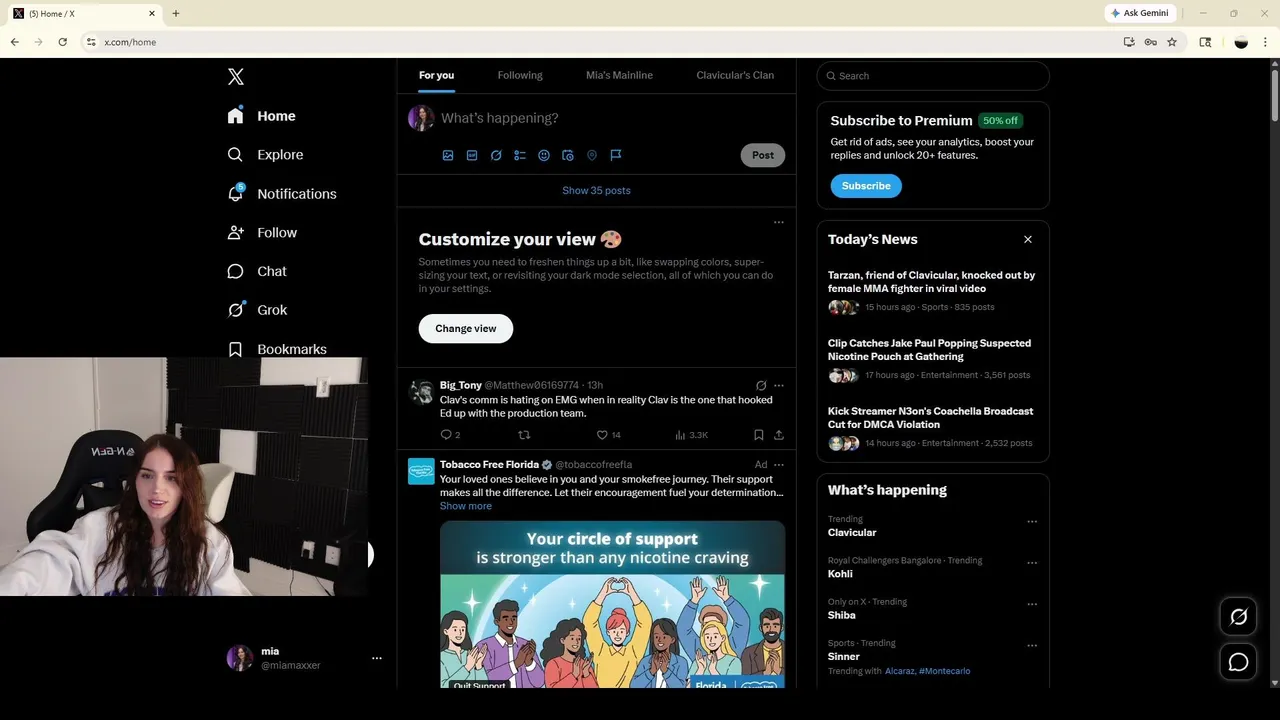Open the Alcaraz trending link
Screen dimensions: 1280x720
[x=900, y=671]
